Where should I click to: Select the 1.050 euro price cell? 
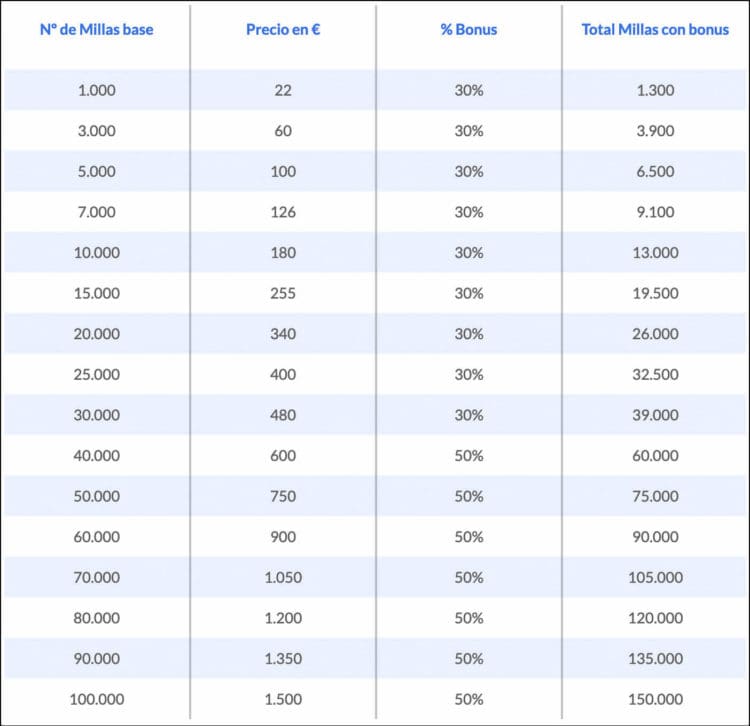283,577
